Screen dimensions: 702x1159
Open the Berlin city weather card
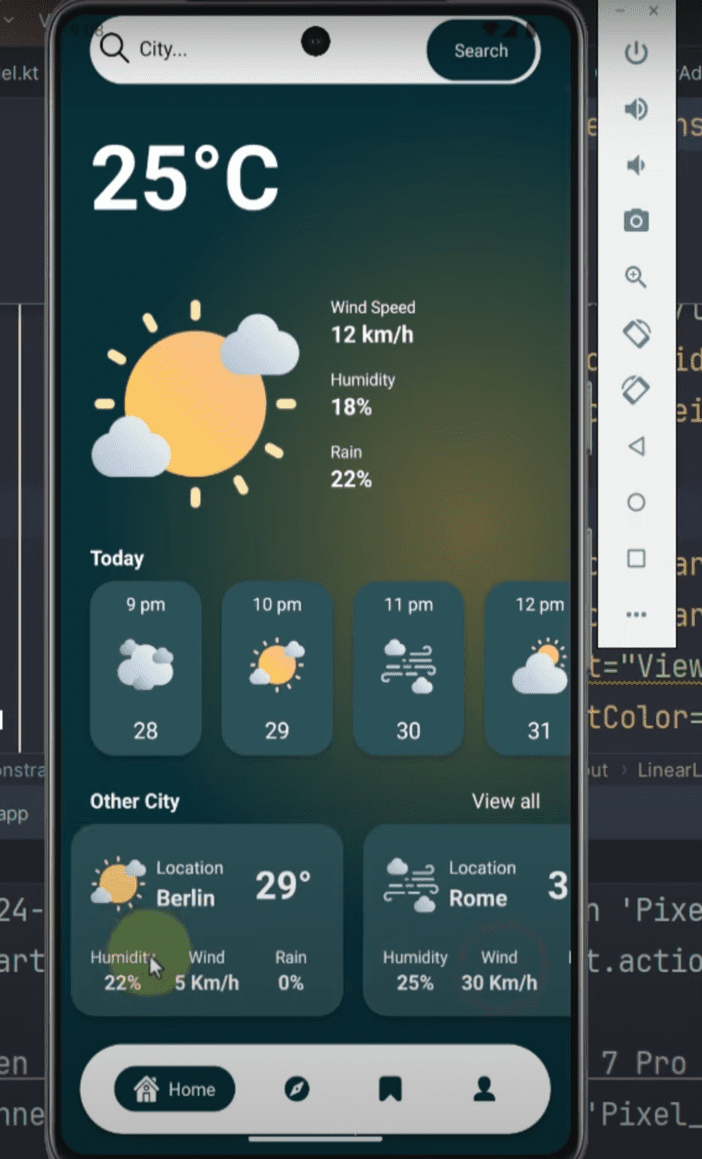point(207,920)
